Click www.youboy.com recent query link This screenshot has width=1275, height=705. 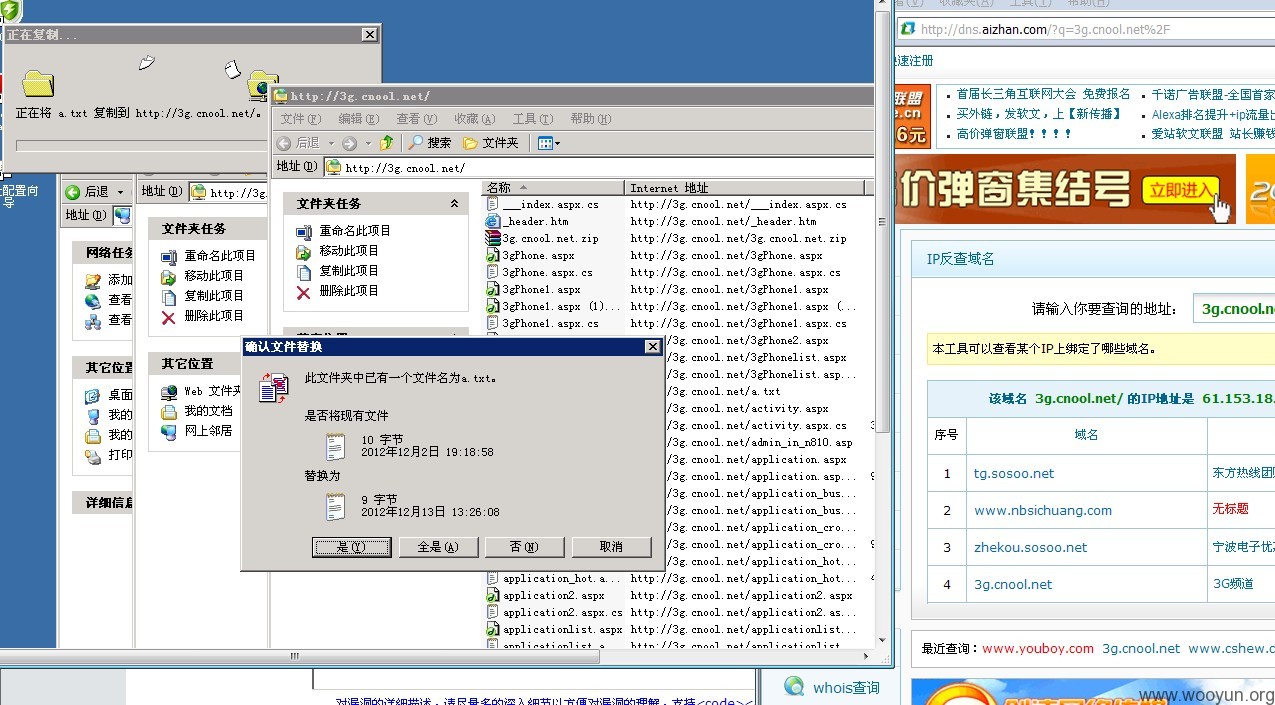point(1038,649)
